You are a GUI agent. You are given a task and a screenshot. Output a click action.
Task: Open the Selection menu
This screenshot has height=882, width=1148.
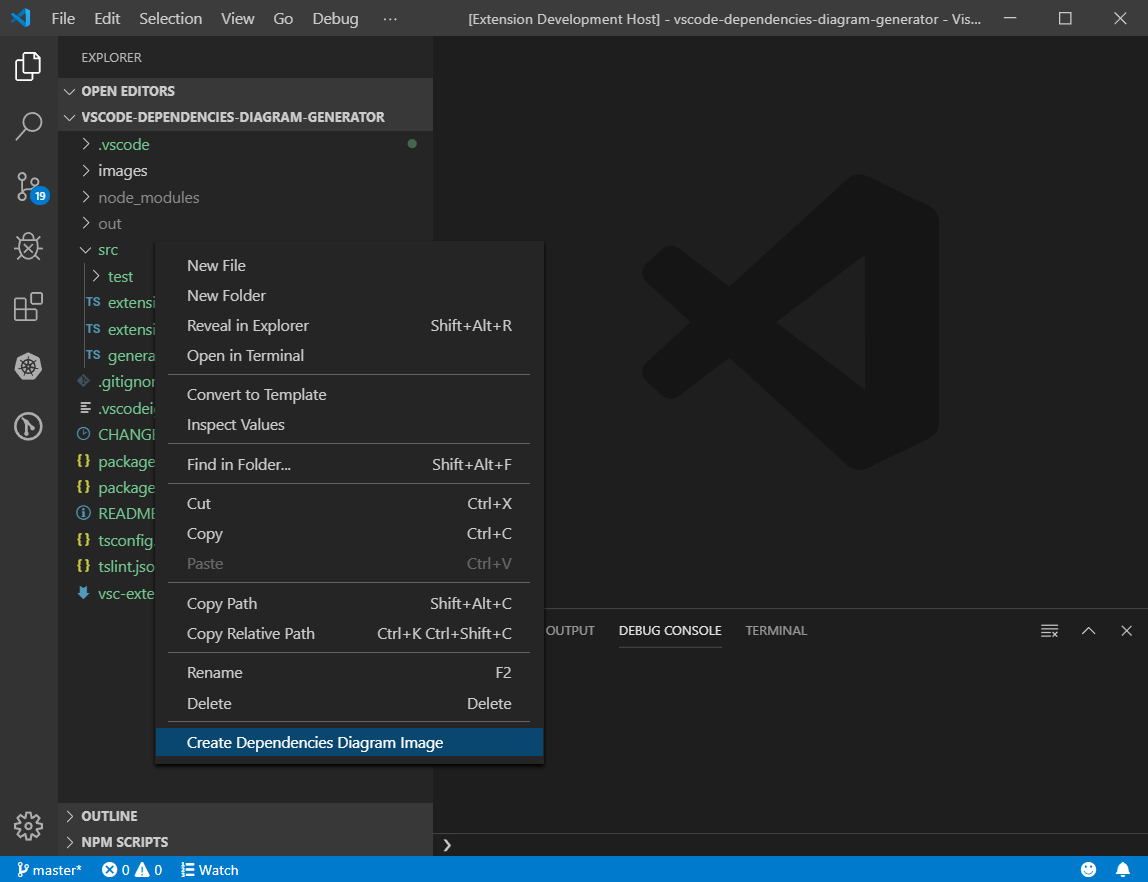point(171,18)
